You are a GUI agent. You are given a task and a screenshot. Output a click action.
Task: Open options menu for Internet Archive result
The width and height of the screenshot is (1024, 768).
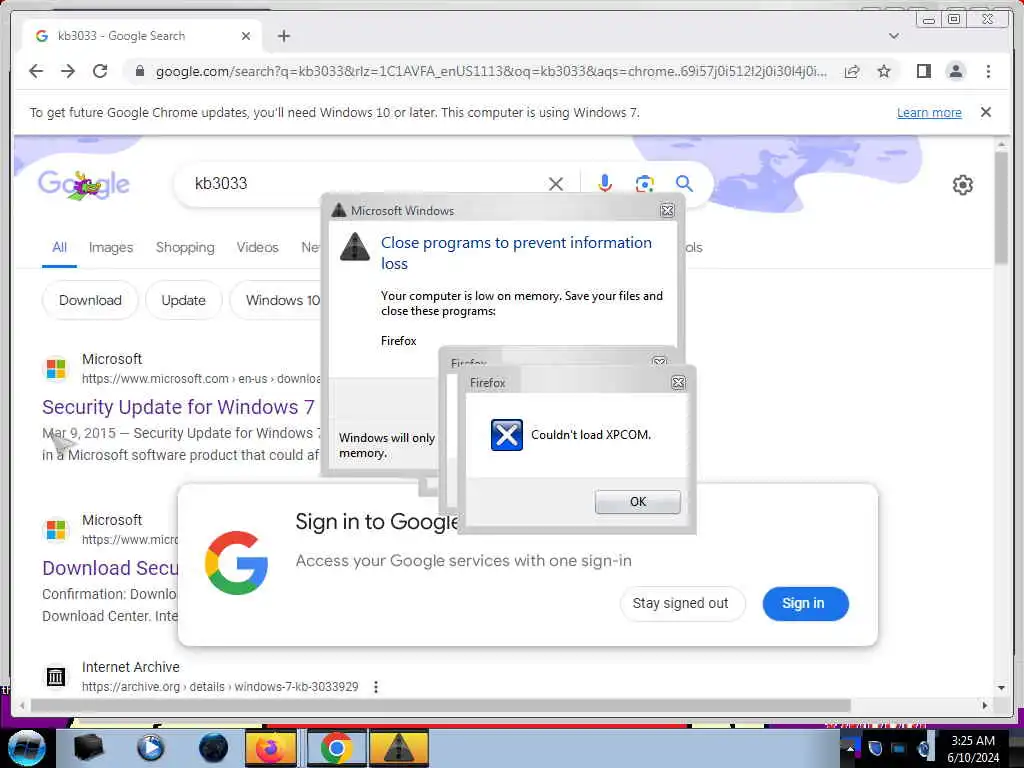(376, 687)
